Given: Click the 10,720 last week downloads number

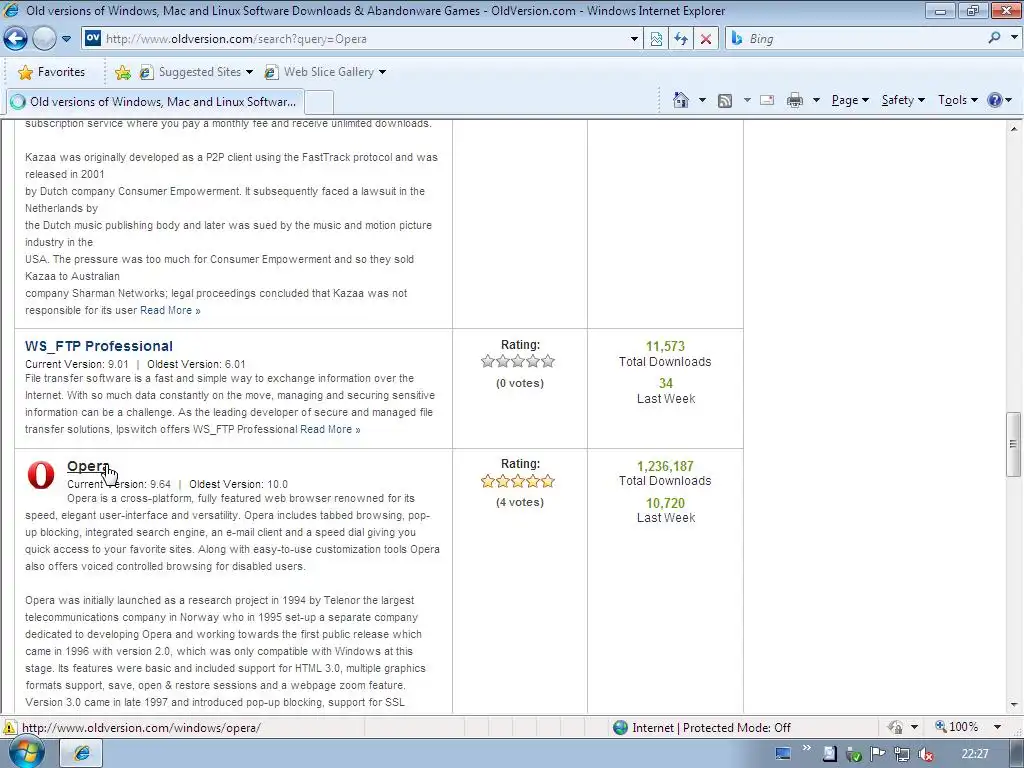Looking at the screenshot, I should [x=665, y=503].
